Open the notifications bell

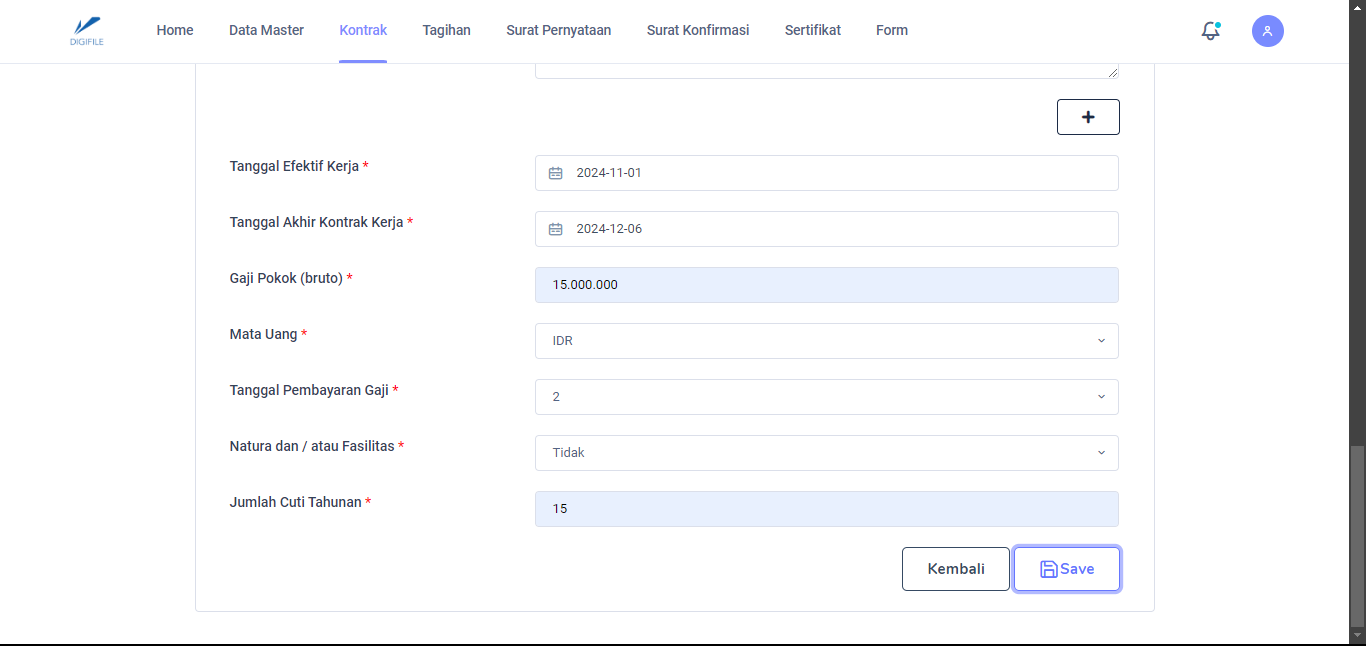1210,31
